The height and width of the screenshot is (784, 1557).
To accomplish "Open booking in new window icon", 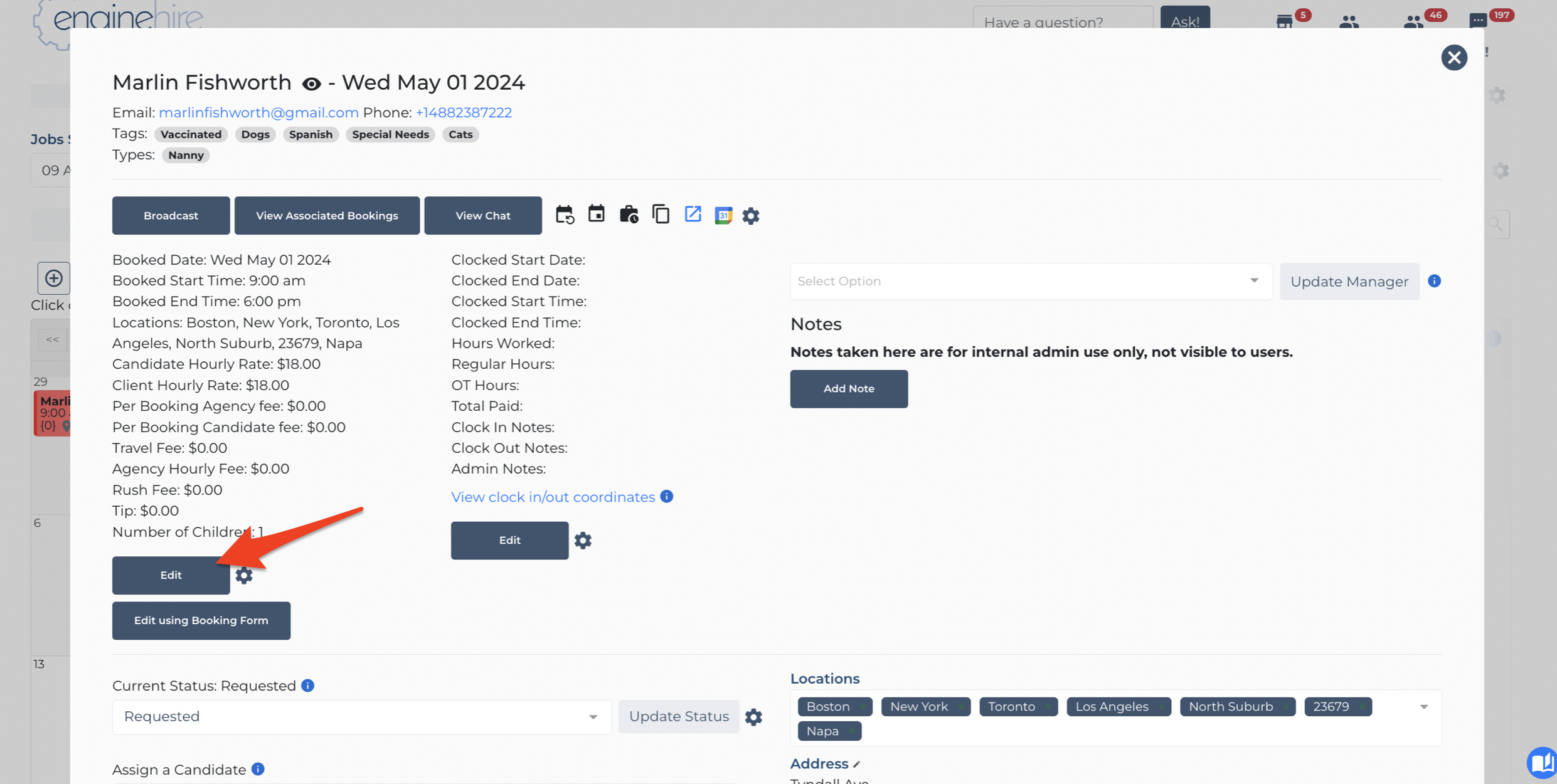I will (x=693, y=215).
